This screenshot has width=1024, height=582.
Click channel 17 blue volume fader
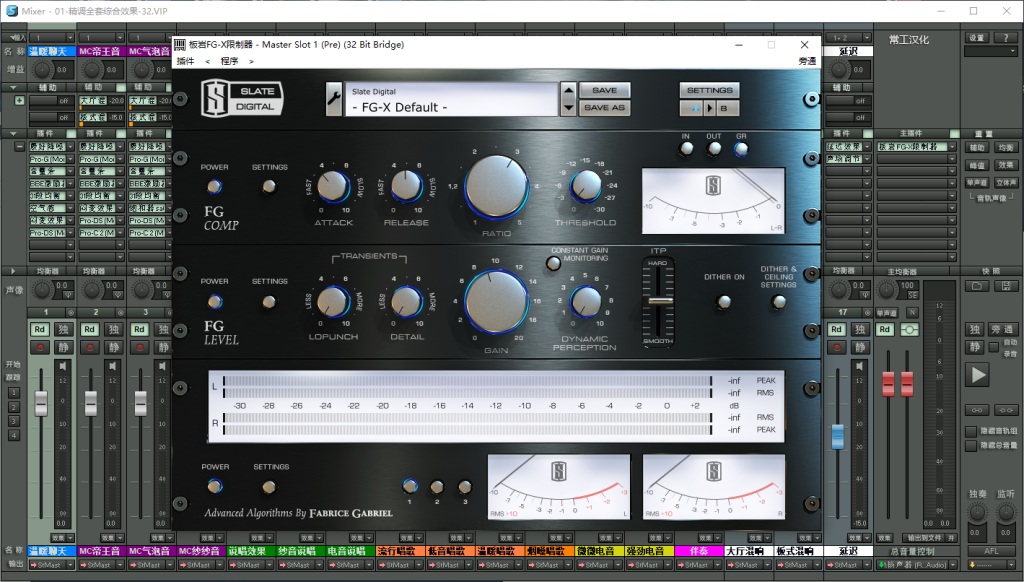(837, 436)
